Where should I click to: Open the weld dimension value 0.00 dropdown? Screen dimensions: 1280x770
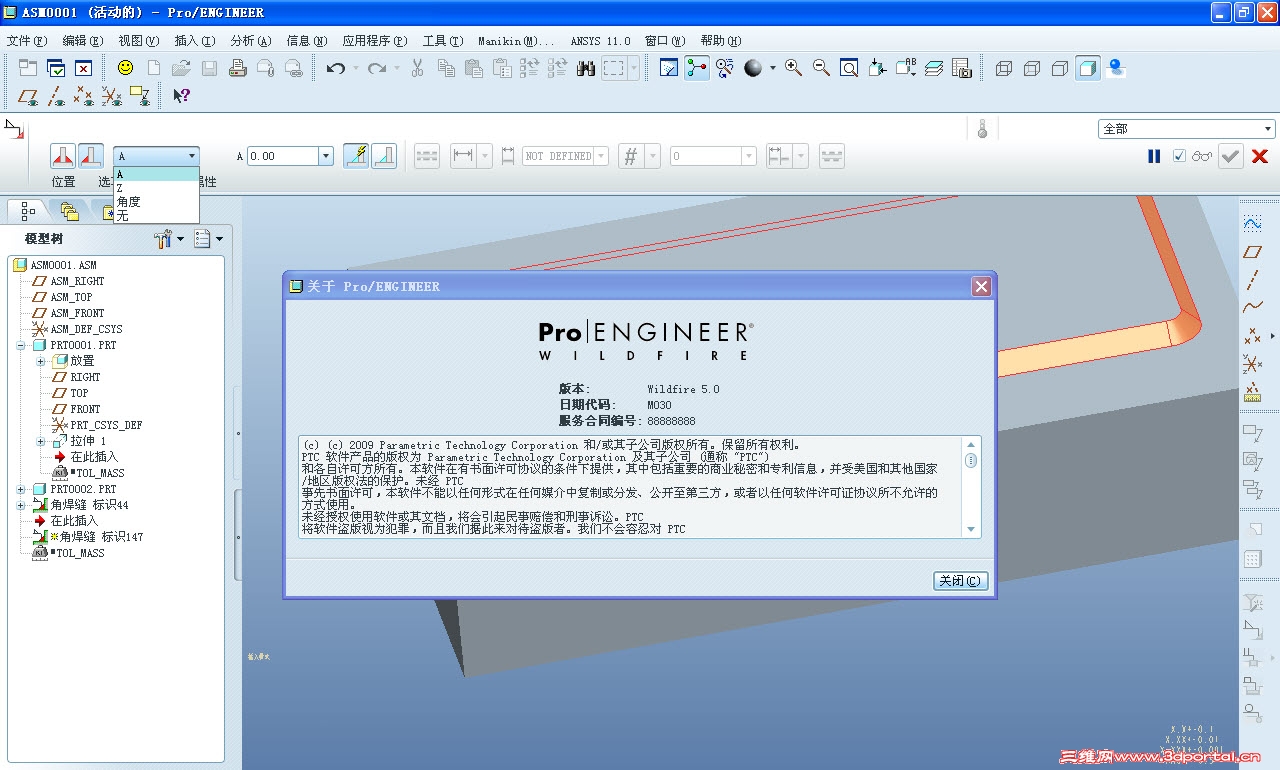click(x=326, y=156)
